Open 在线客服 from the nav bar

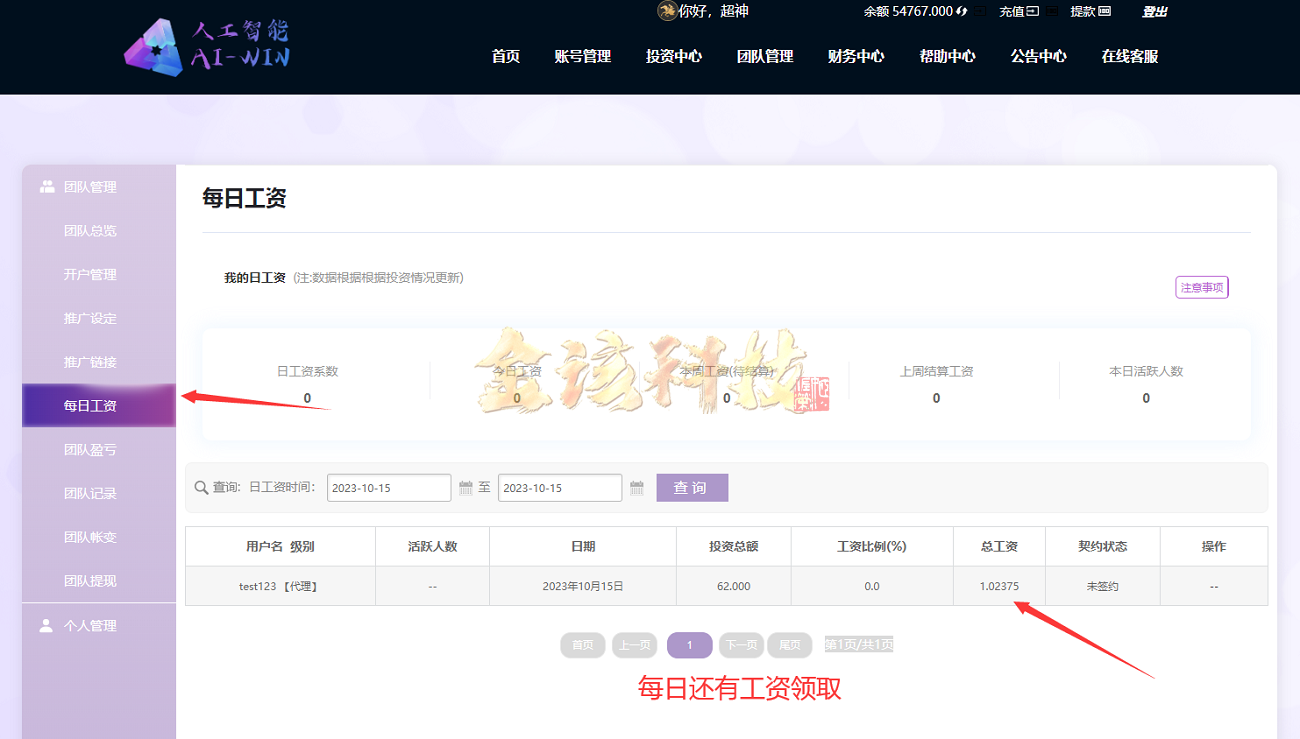tap(1128, 57)
